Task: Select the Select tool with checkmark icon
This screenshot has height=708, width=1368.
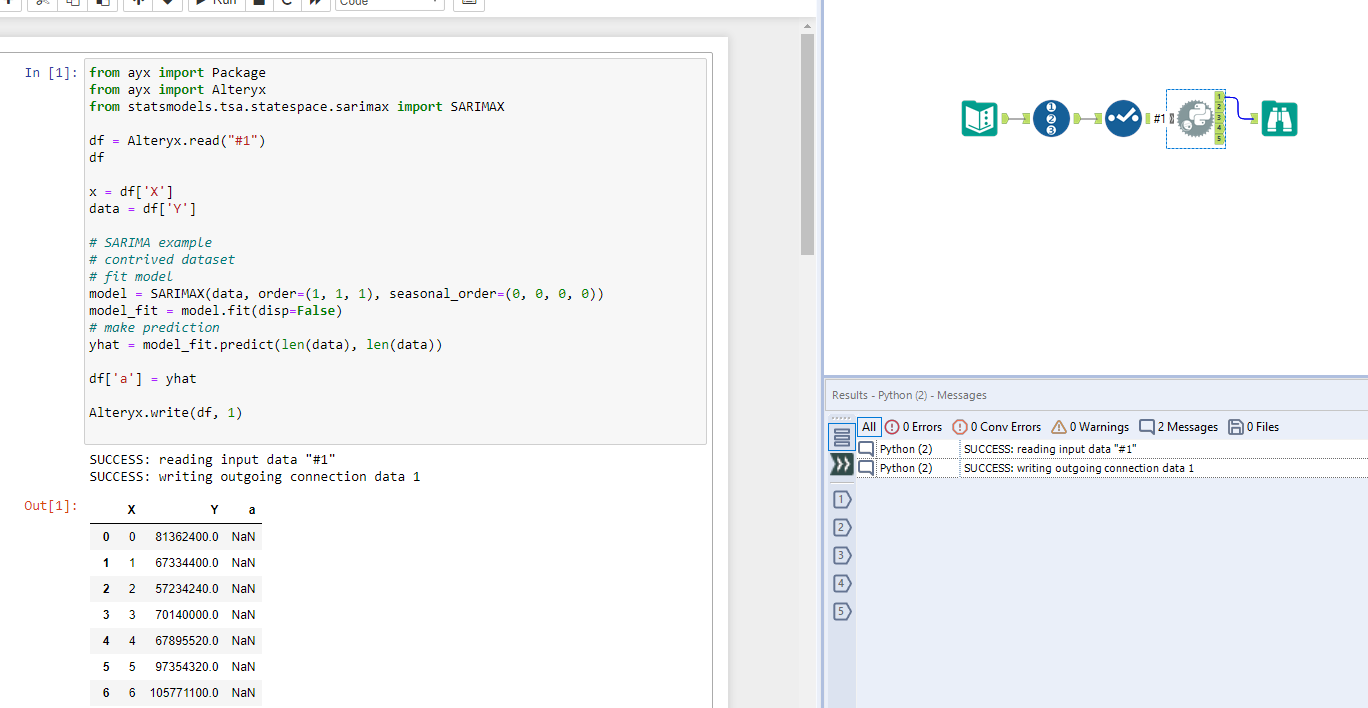Action: click(1124, 119)
